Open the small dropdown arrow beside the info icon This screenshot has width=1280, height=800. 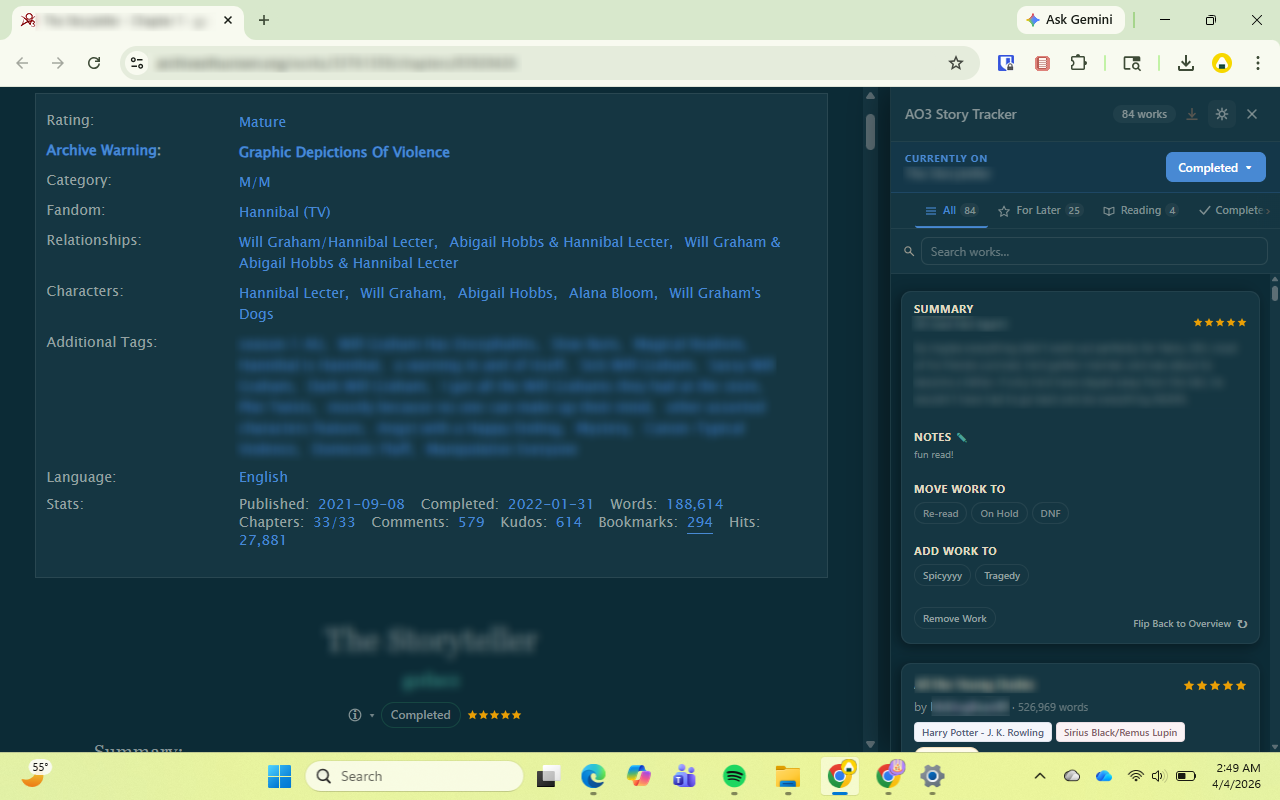372,716
